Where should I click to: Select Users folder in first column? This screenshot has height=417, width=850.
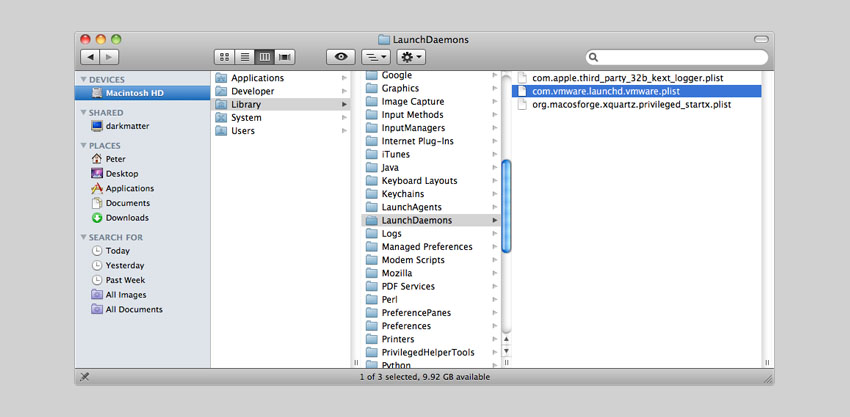(281, 131)
